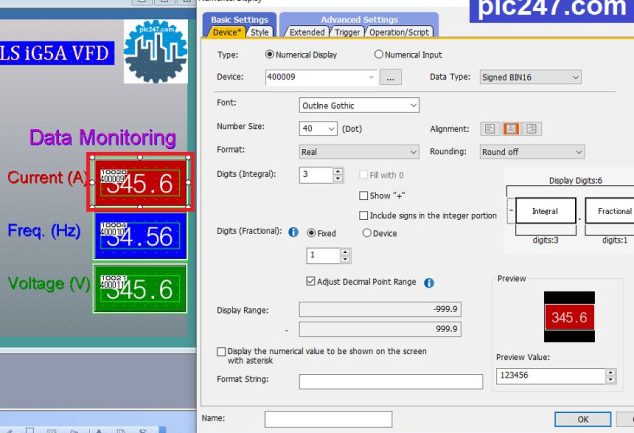Image resolution: width=634 pixels, height=433 pixels.
Task: Open info tip for Adjust Decimal Point Range
Action: click(x=429, y=283)
